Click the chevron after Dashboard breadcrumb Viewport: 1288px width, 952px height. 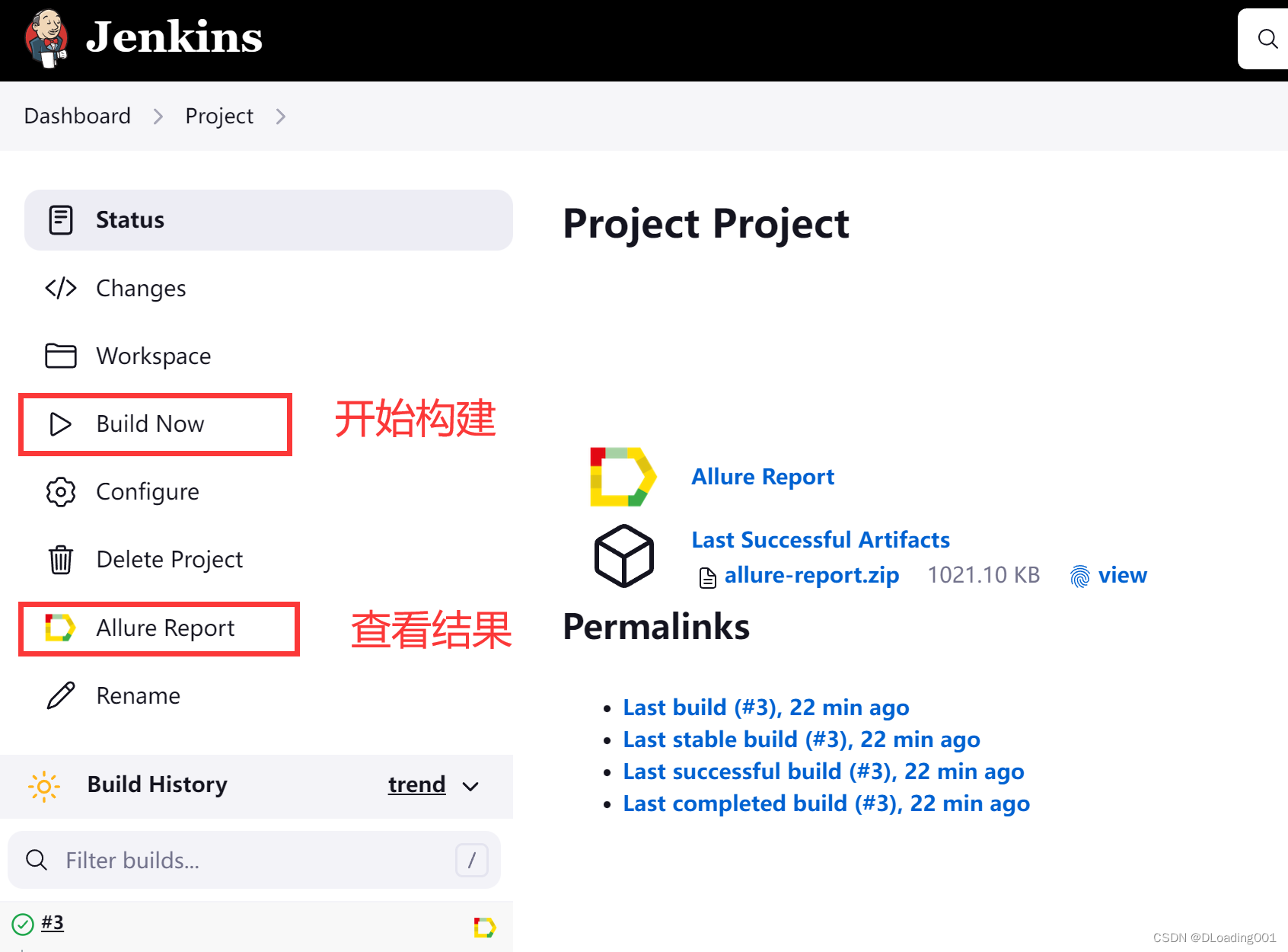click(x=158, y=116)
